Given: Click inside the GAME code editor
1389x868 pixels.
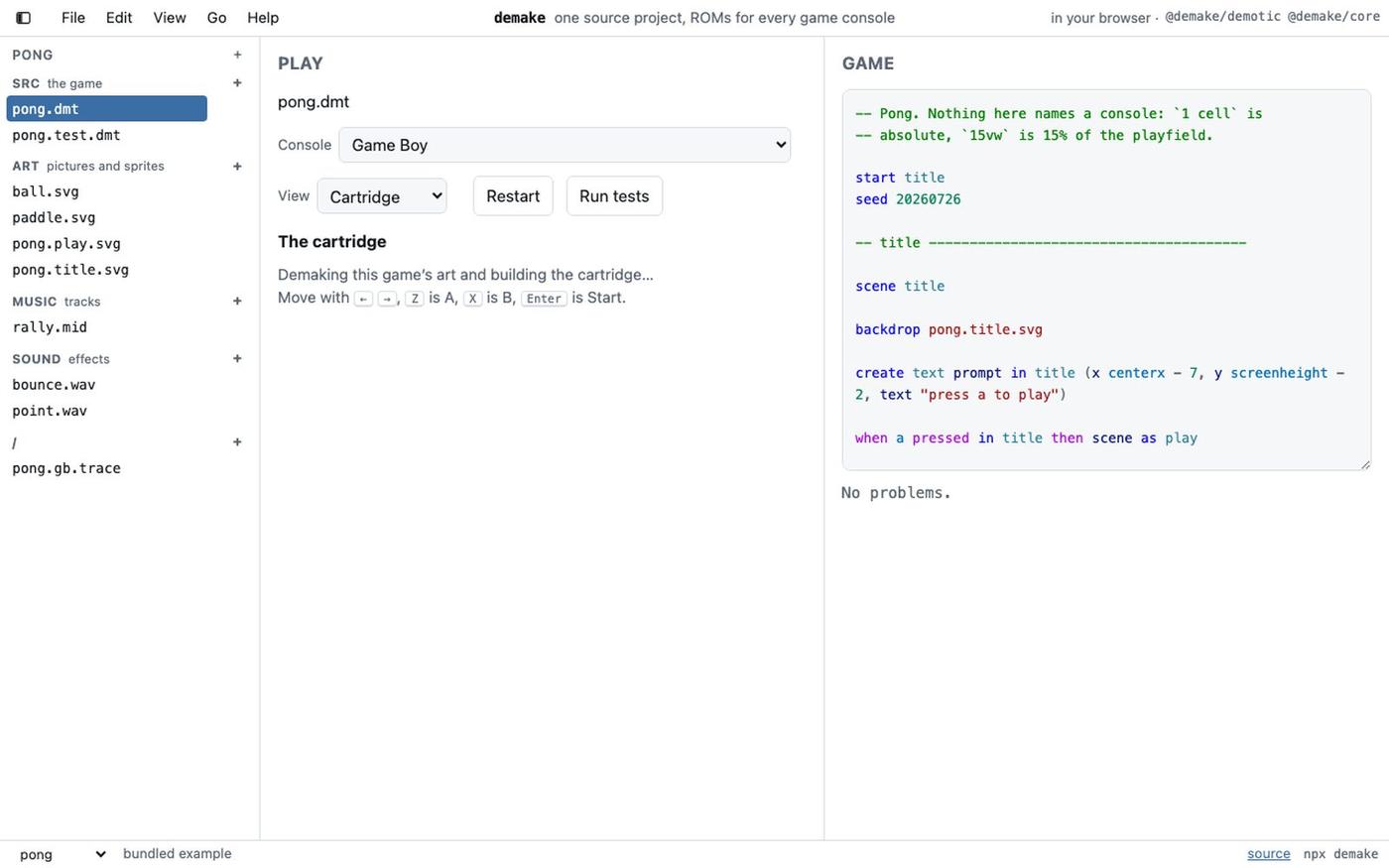Looking at the screenshot, I should pyautogui.click(x=1106, y=280).
